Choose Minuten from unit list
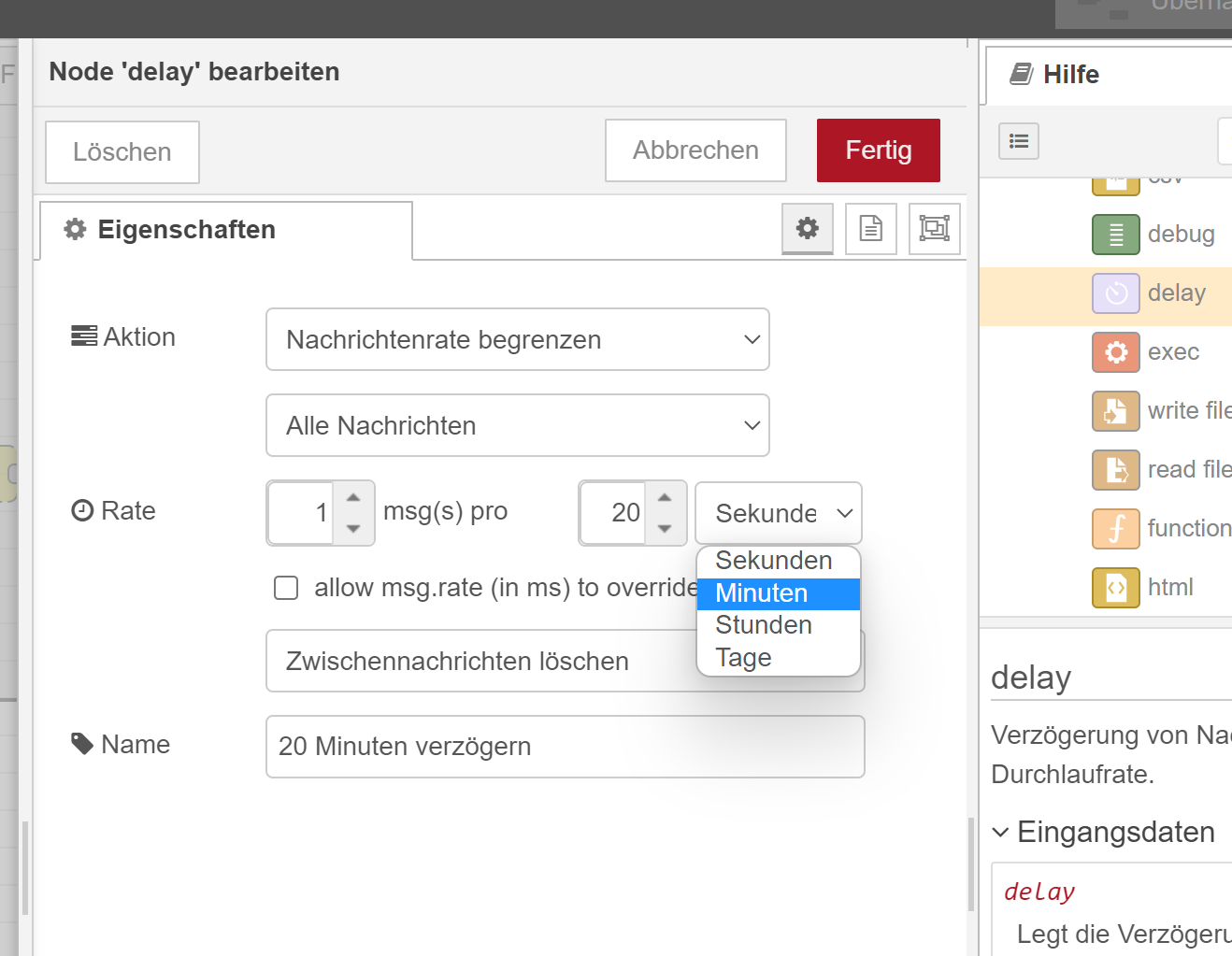 [779, 593]
